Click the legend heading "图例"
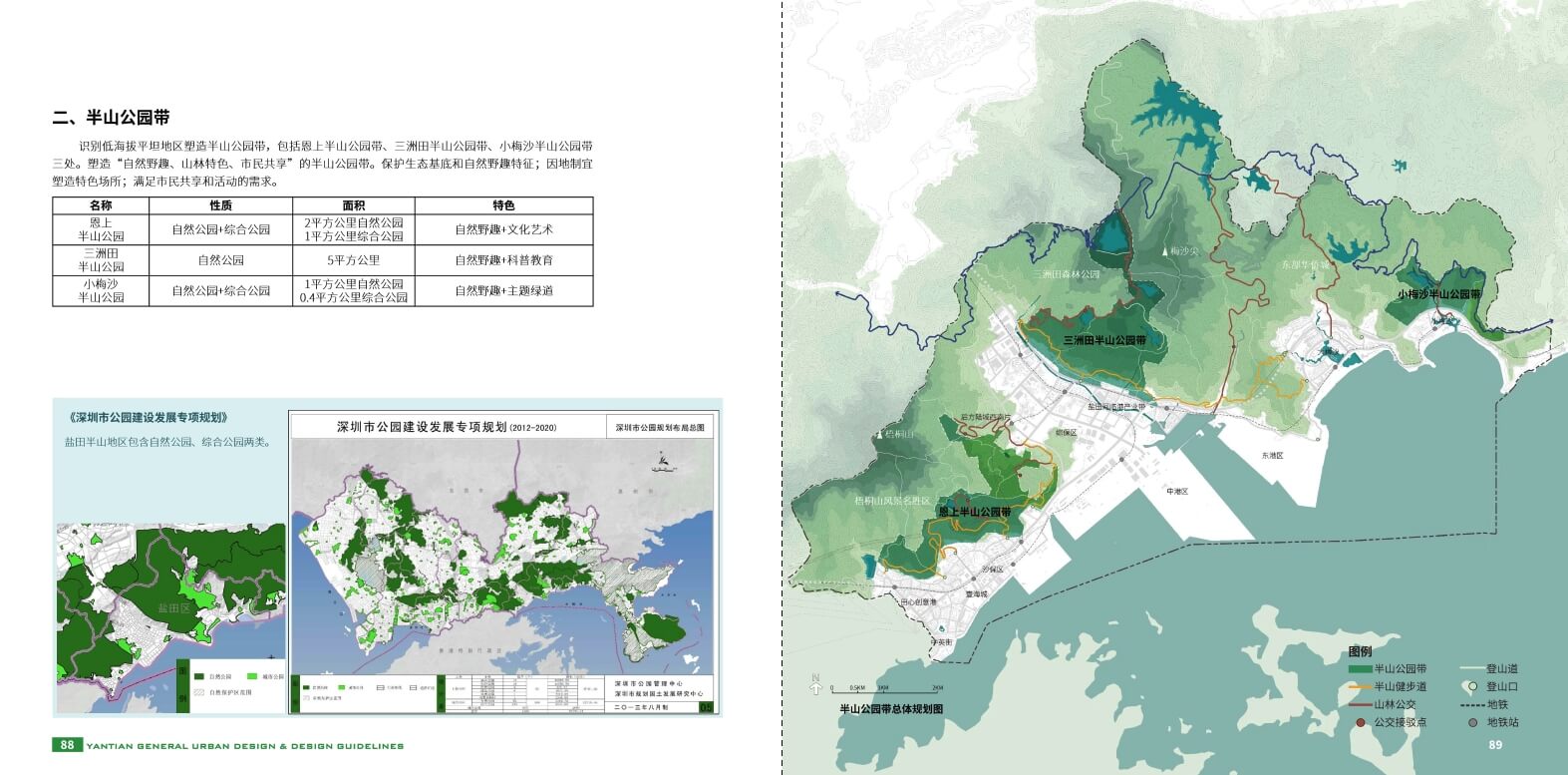 pos(1360,651)
